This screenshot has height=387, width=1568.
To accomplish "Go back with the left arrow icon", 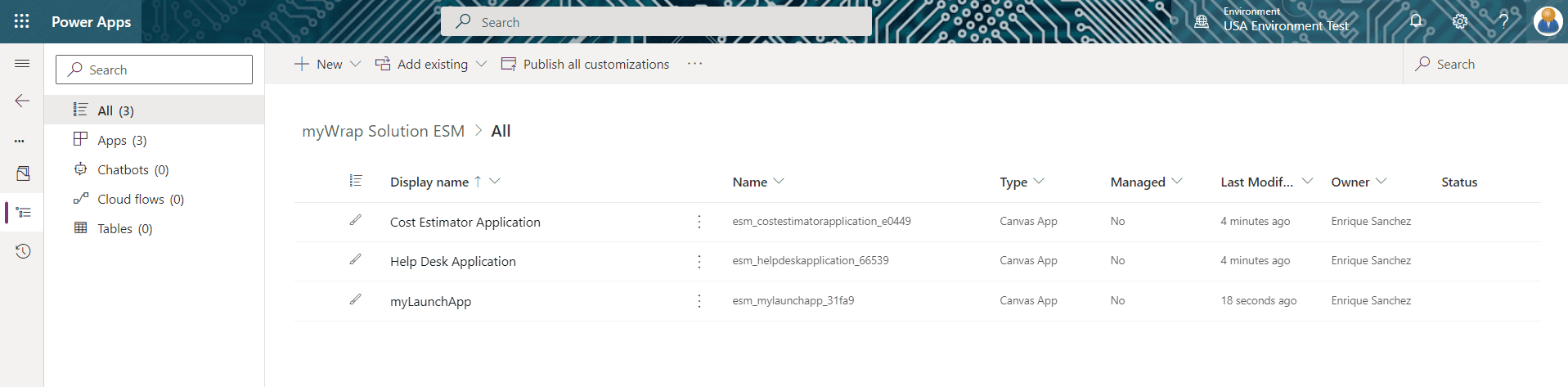I will [22, 101].
